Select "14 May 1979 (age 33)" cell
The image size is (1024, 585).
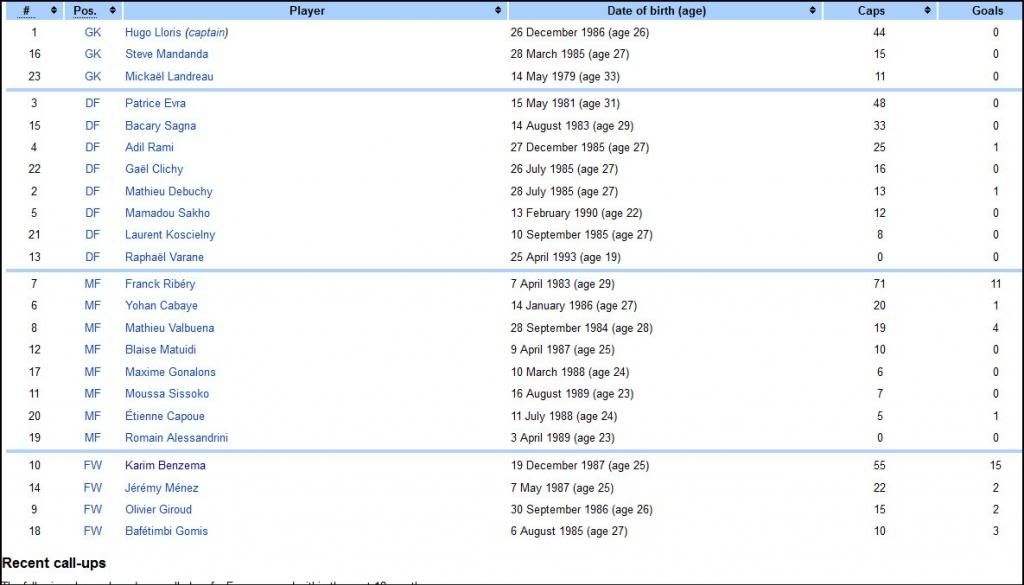click(566, 76)
